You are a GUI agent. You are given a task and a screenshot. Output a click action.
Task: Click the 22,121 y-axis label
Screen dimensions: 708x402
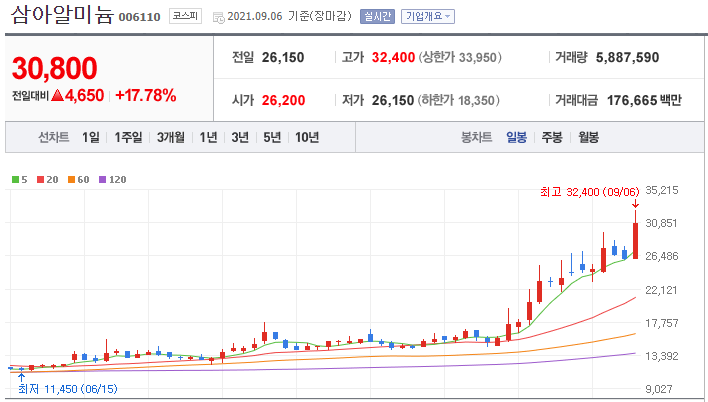(x=662, y=290)
